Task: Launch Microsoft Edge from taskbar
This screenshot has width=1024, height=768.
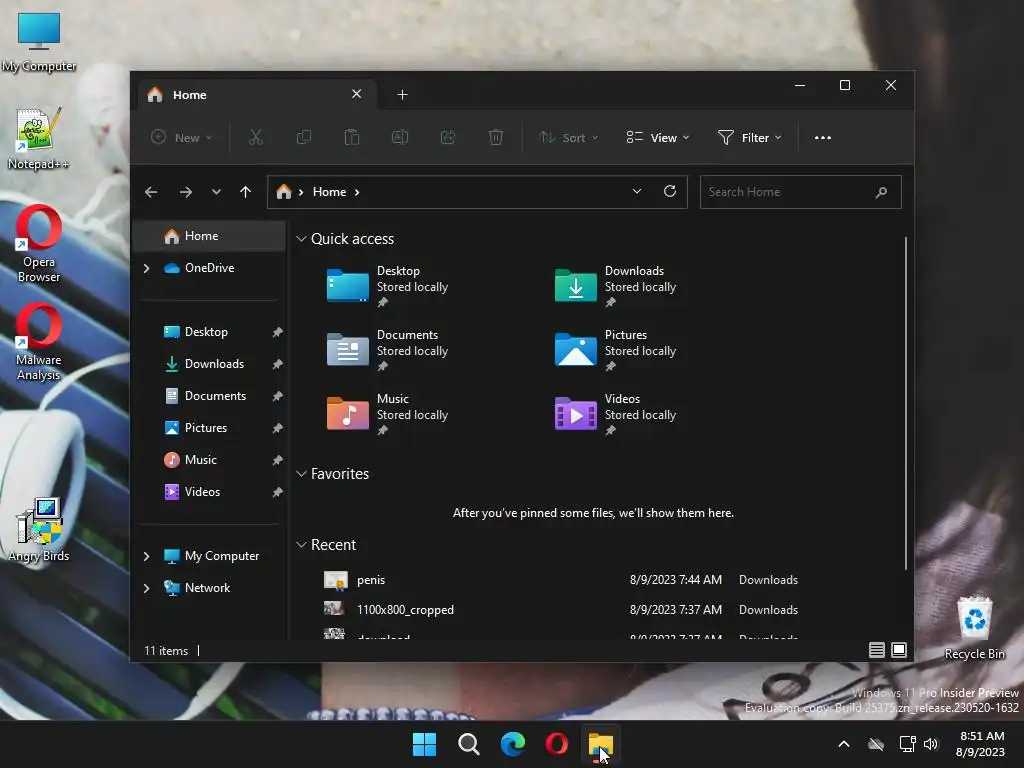Action: pos(513,744)
